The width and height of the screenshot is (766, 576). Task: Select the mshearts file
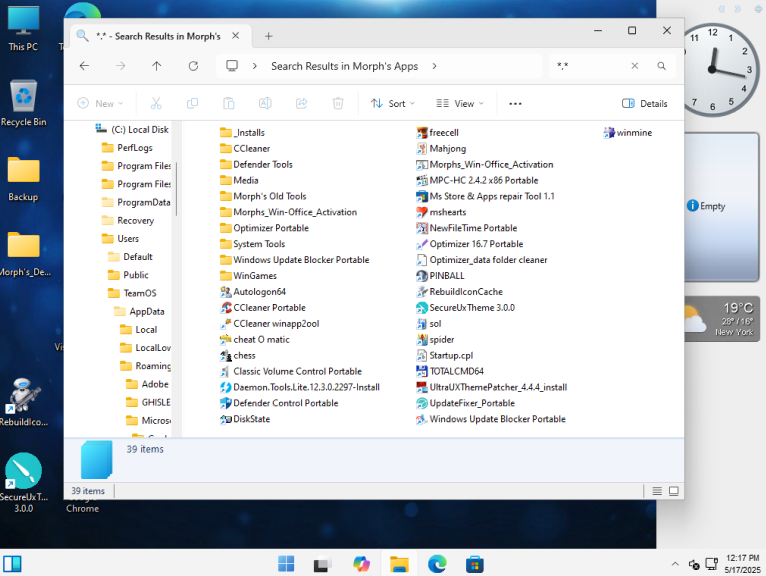[x=441, y=212]
